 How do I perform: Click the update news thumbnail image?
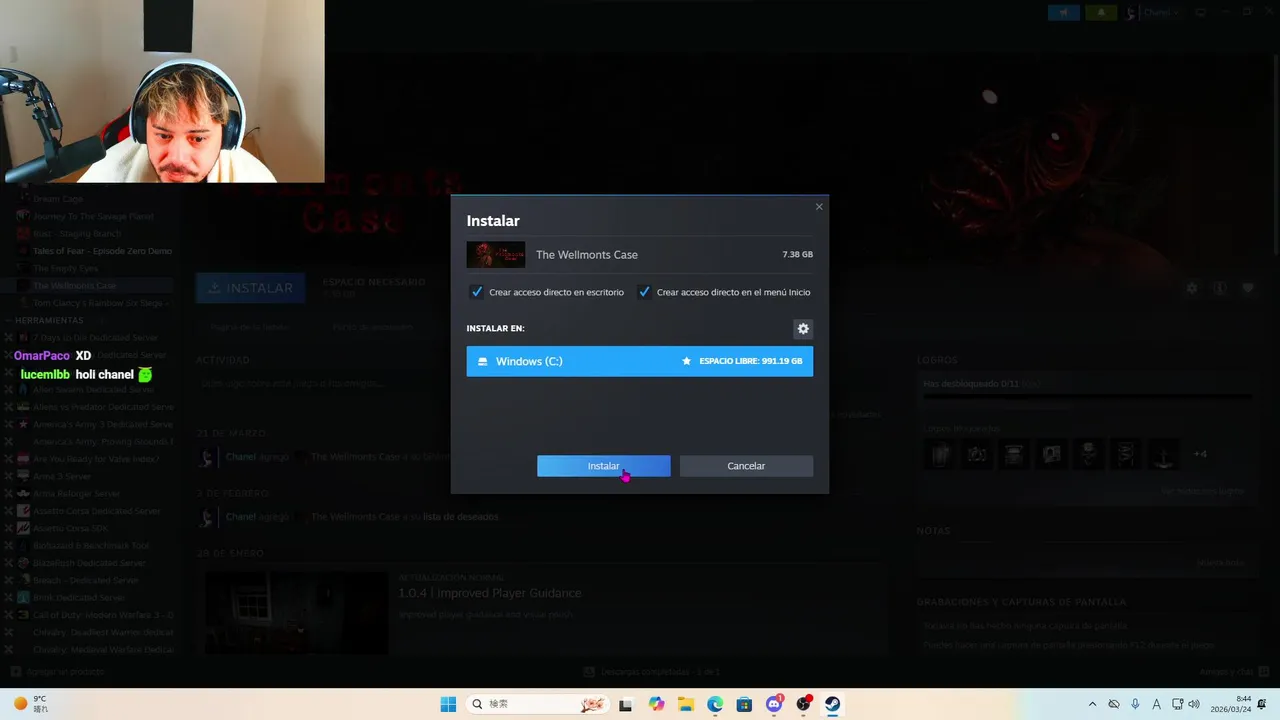297,612
